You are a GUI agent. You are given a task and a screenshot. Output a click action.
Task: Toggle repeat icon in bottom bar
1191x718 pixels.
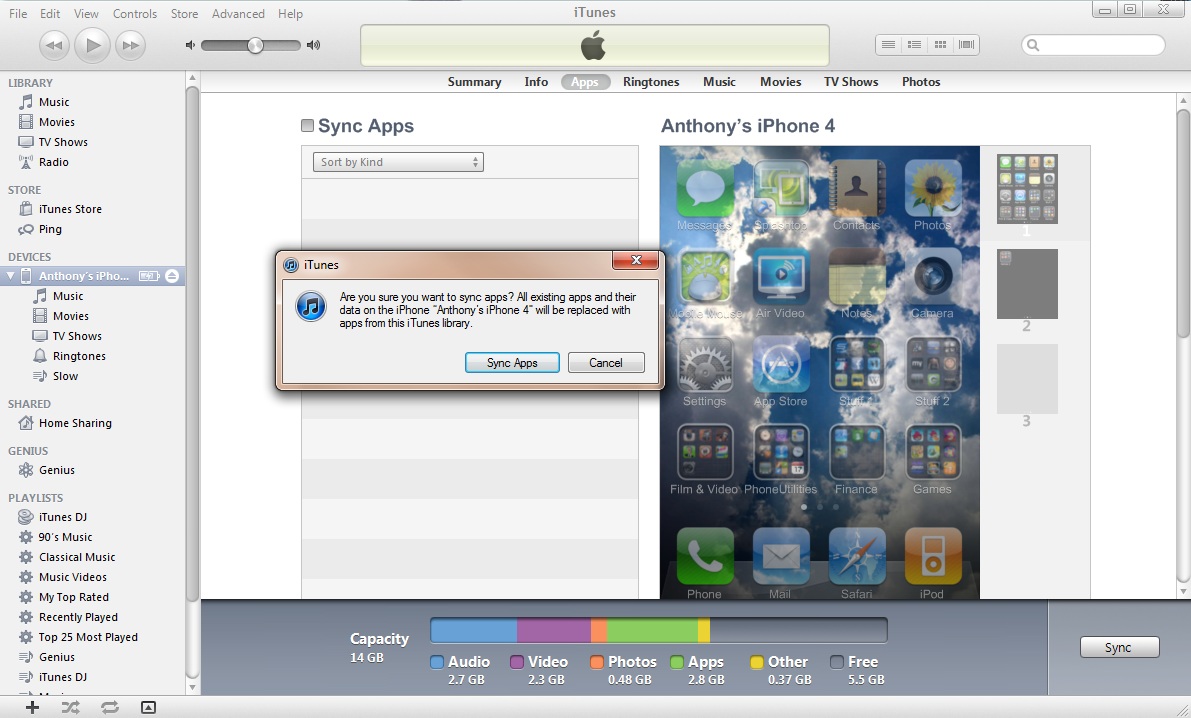click(x=109, y=707)
